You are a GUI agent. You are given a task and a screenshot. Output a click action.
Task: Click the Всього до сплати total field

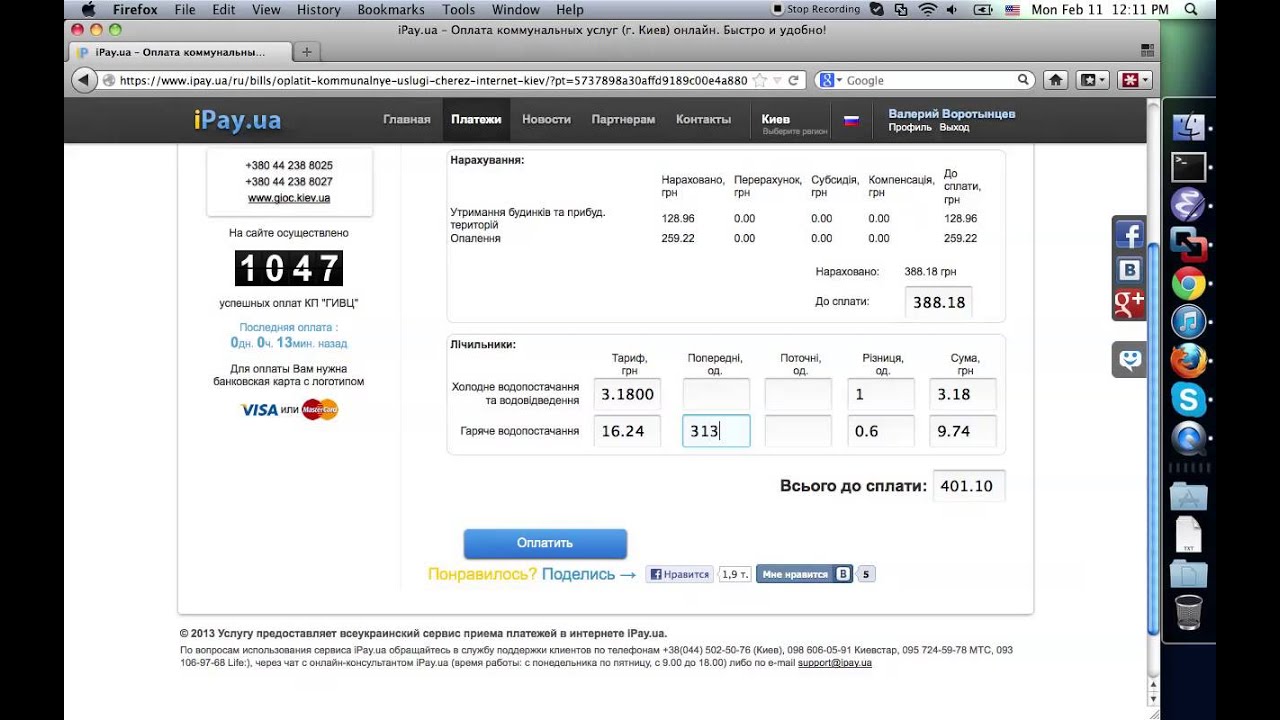coord(969,486)
